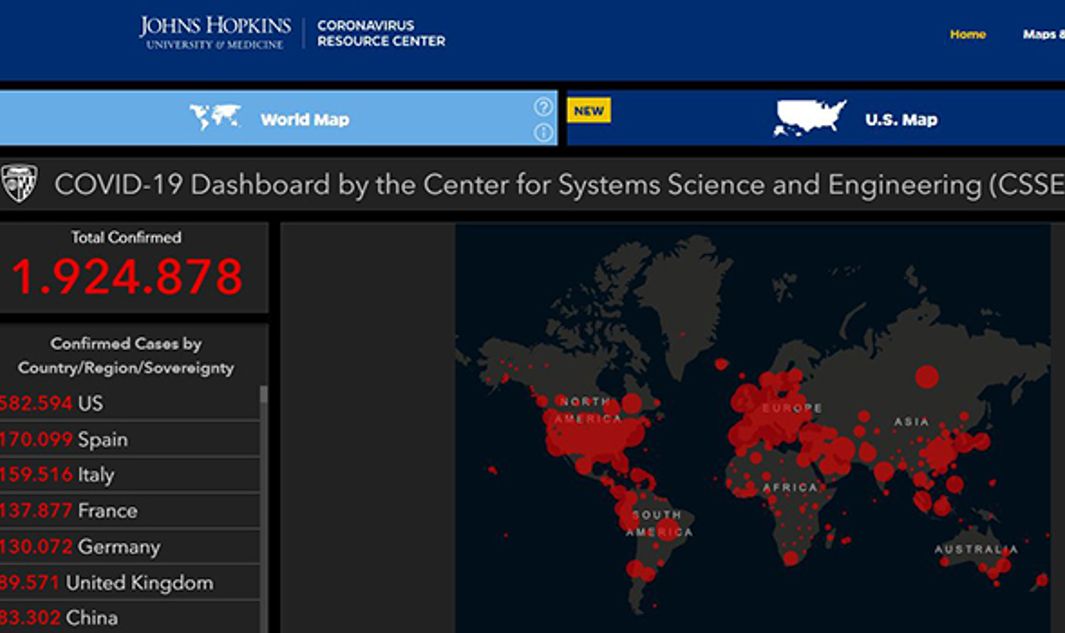Click the world map icon in the World Map tab
Viewport: 1065px width, 633px height.
215,118
